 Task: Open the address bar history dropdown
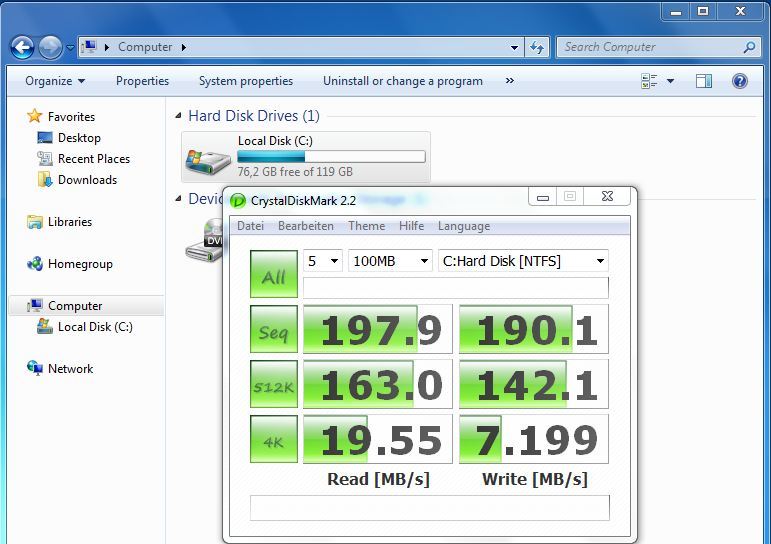coord(514,47)
